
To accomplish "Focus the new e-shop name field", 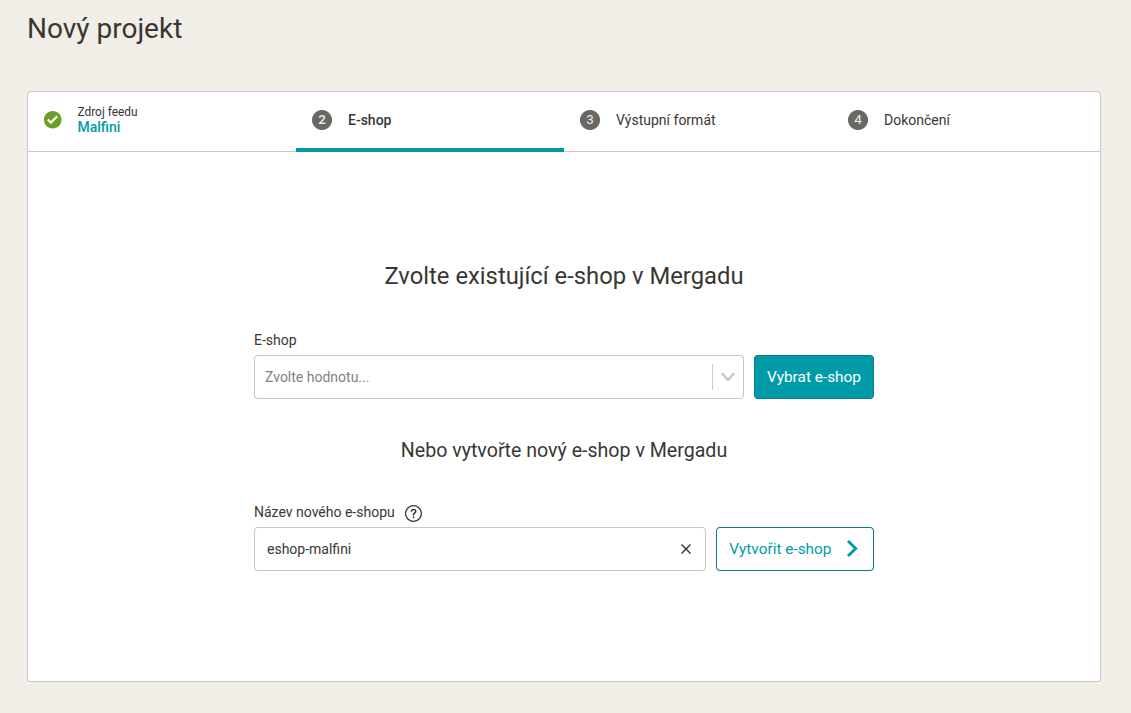I will click(x=480, y=549).
